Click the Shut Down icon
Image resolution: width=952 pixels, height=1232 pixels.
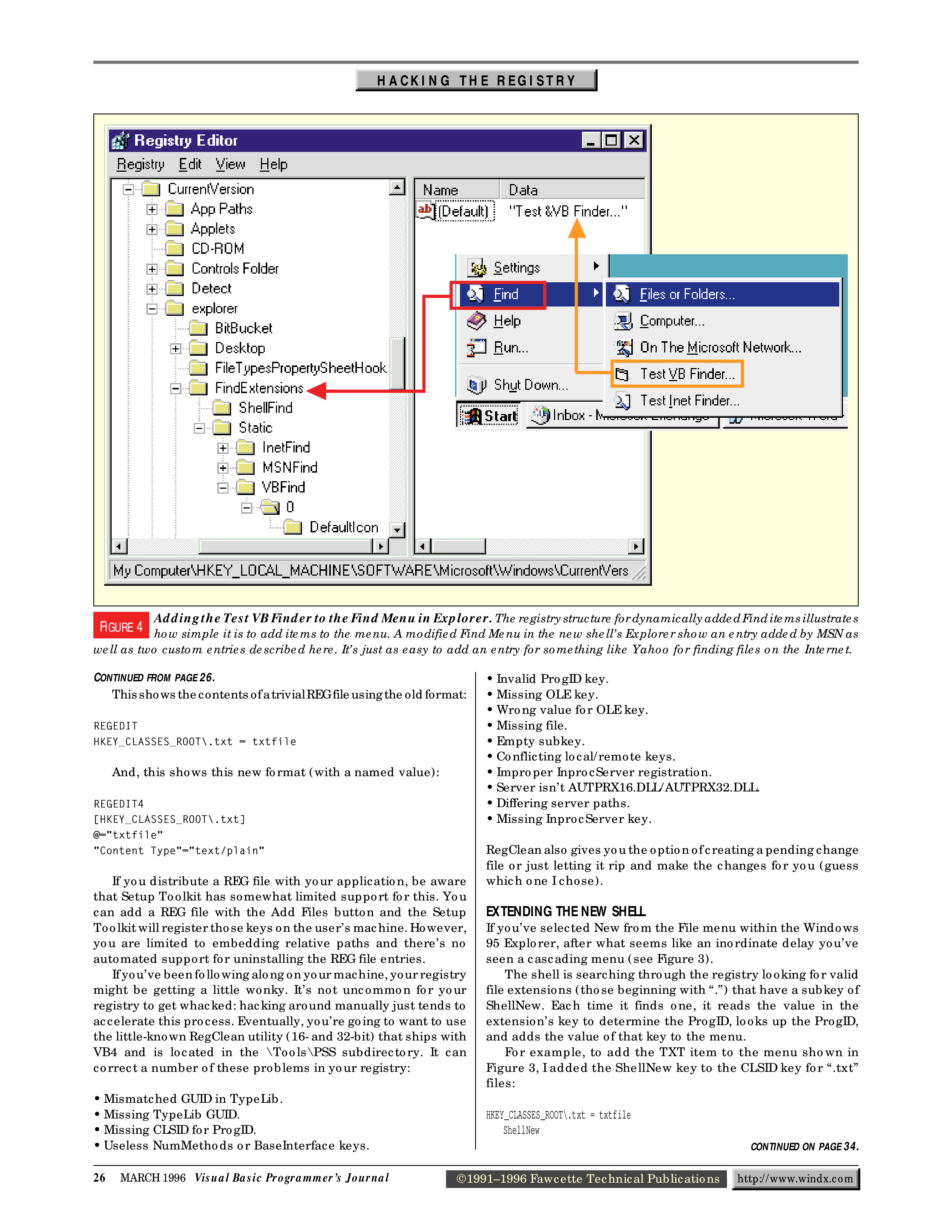(x=477, y=385)
